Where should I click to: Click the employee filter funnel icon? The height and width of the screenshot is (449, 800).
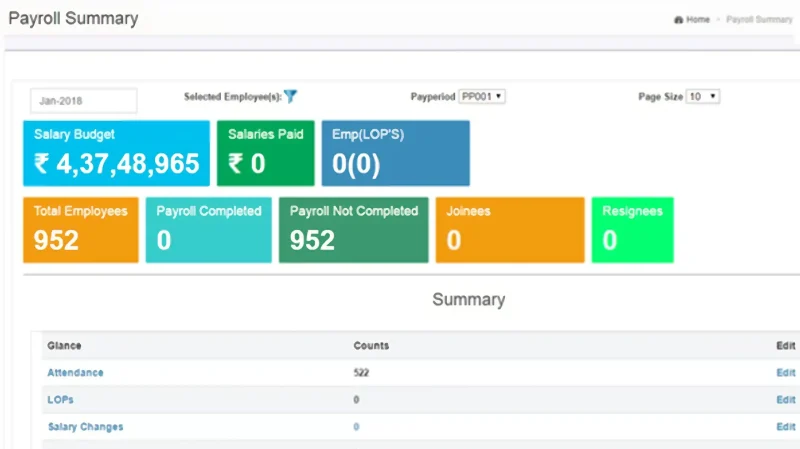(290, 96)
